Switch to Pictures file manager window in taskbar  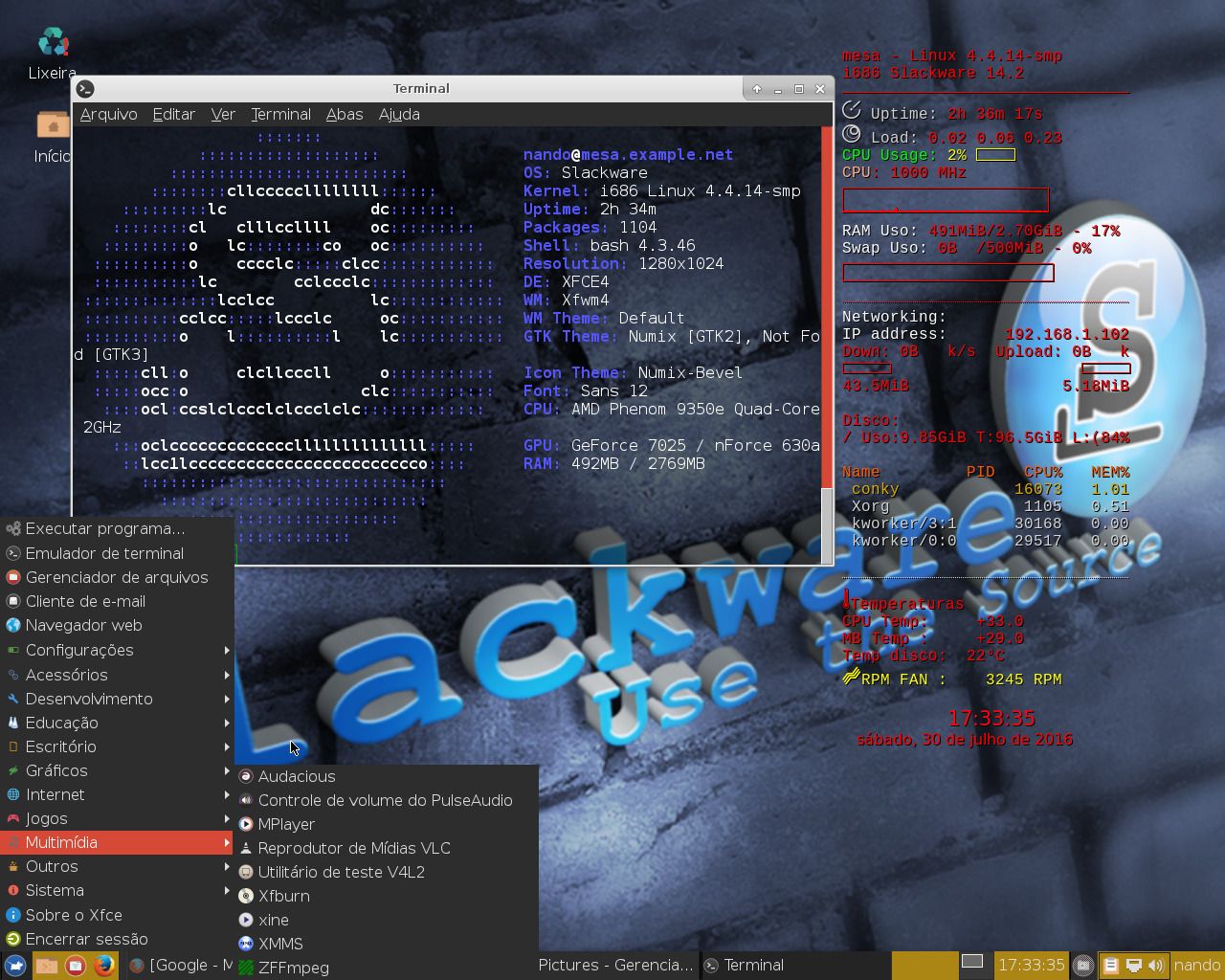(617, 966)
